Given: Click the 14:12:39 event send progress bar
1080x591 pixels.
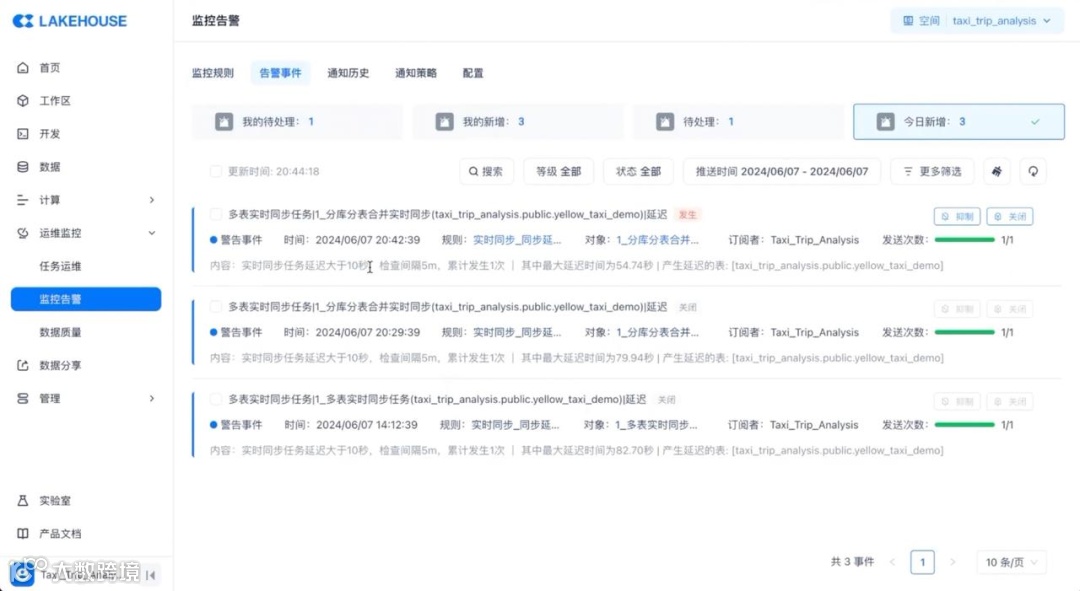Looking at the screenshot, I should 964,424.
